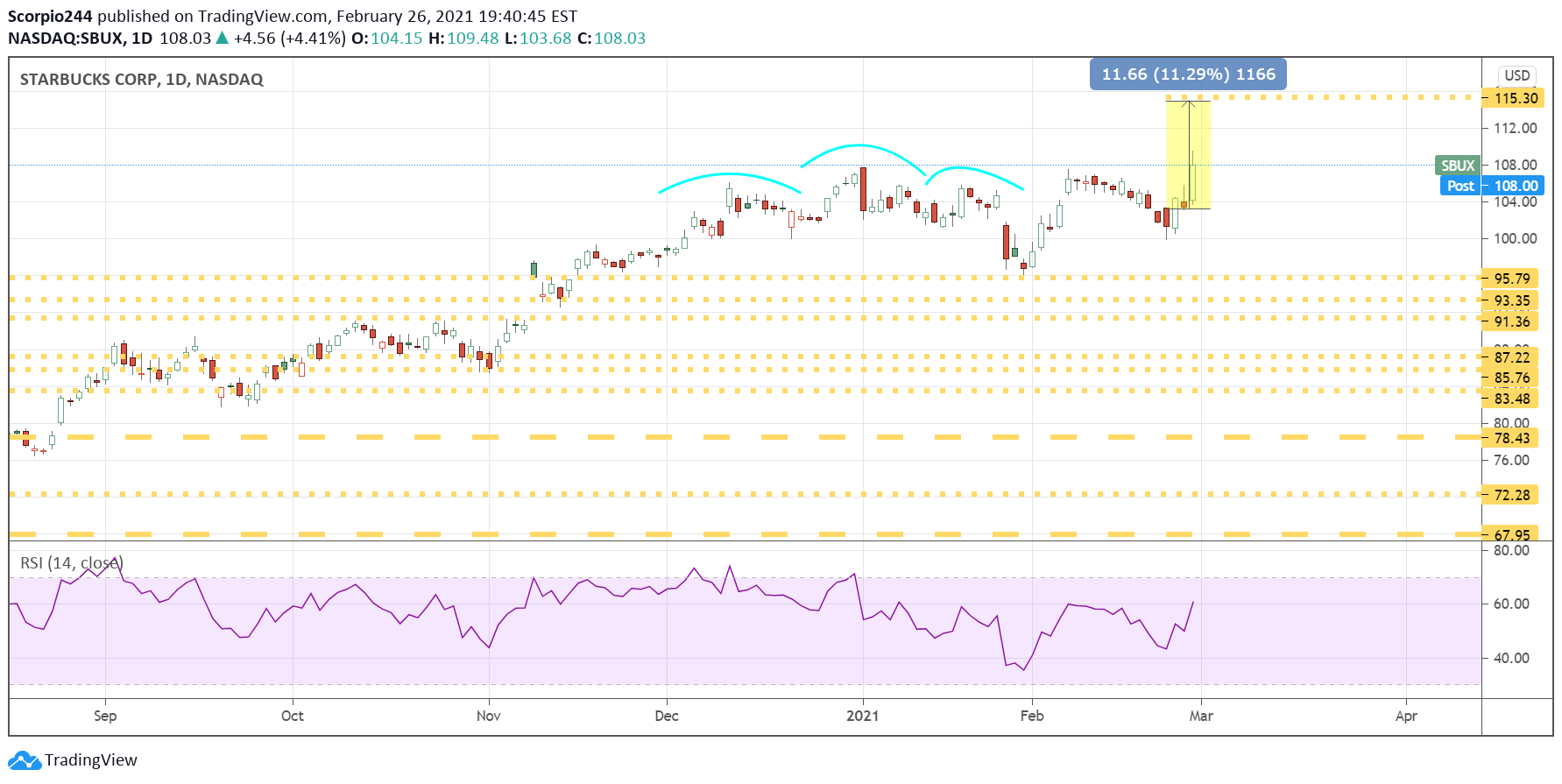Click the RSI (14, close) indicator title
1562x784 pixels.
pos(72,563)
